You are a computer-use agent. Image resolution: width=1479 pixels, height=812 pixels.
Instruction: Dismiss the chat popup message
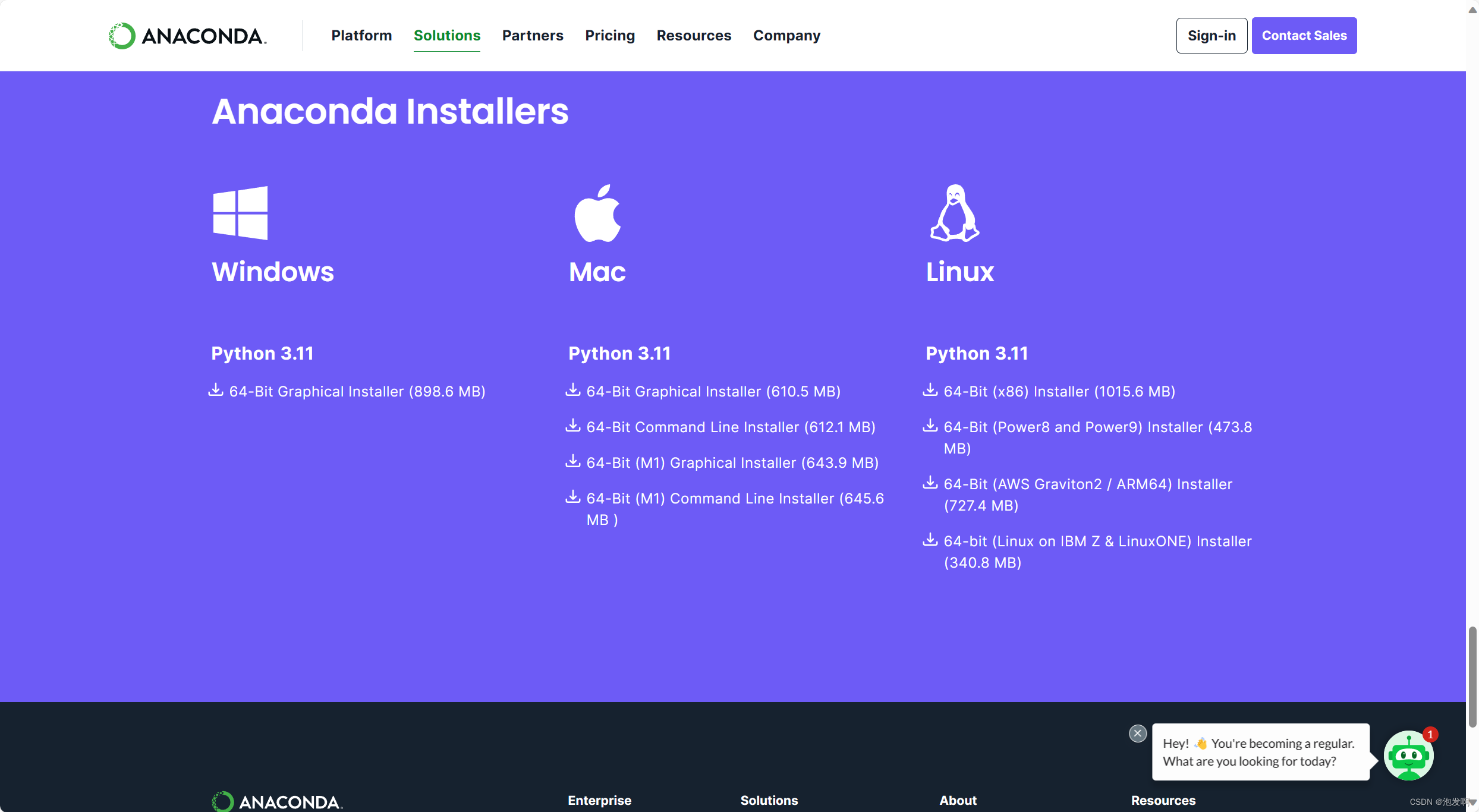pos(1137,733)
